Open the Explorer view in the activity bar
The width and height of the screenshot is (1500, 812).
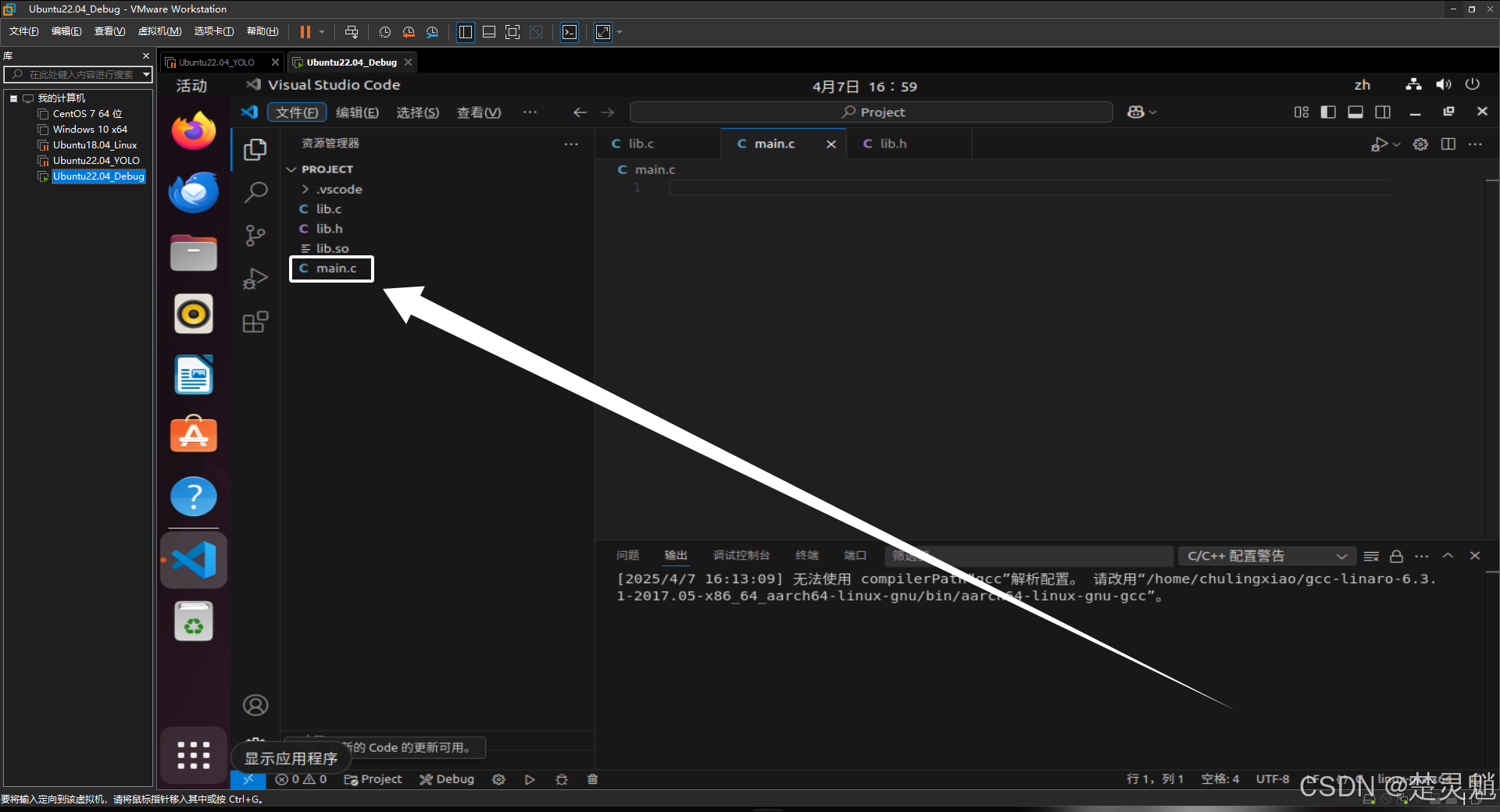point(255,149)
